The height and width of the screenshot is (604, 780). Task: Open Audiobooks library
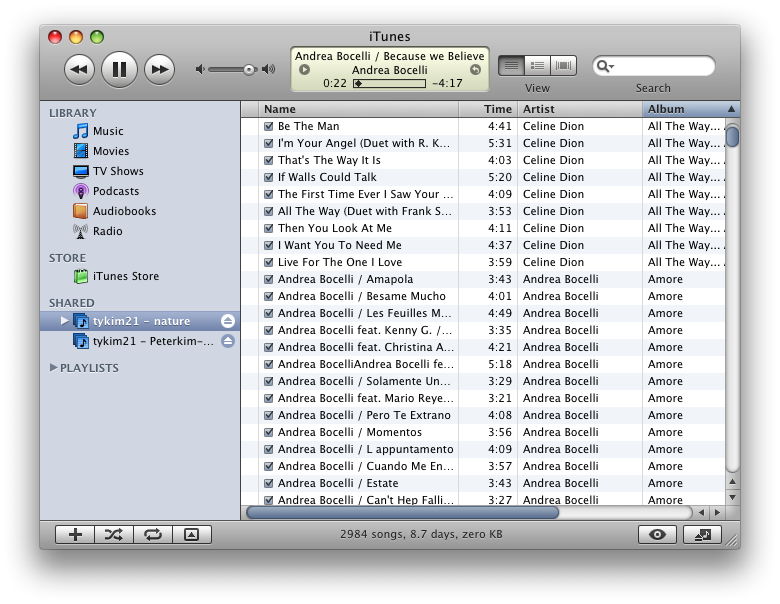point(124,211)
